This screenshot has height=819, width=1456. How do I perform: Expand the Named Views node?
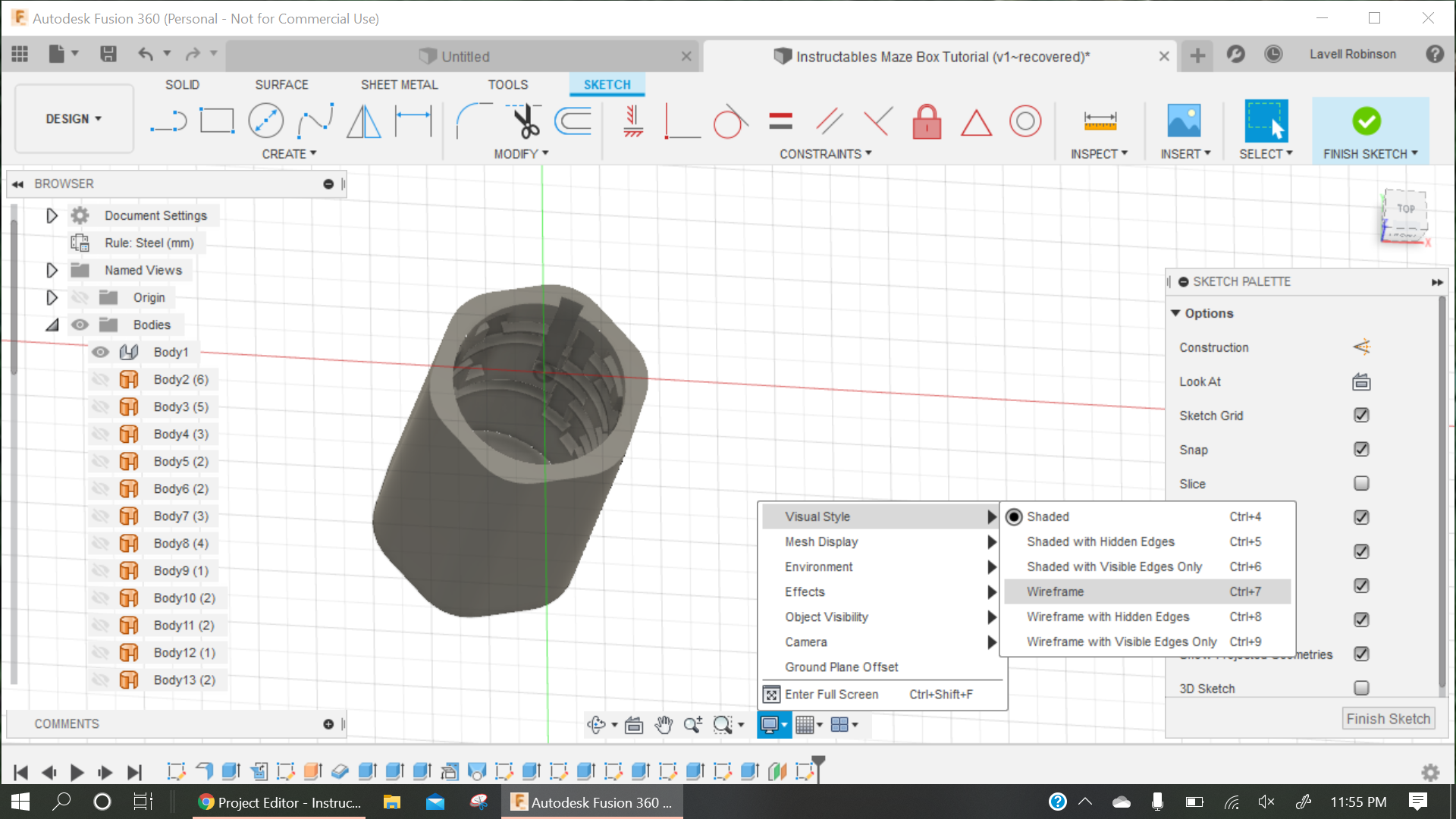tap(52, 270)
